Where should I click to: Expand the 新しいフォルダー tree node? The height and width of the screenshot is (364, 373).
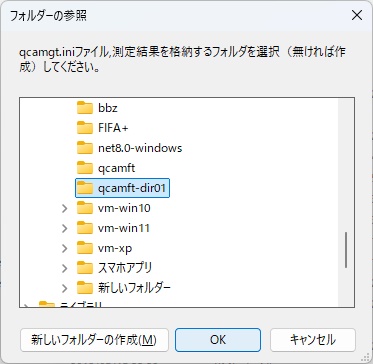point(64,288)
